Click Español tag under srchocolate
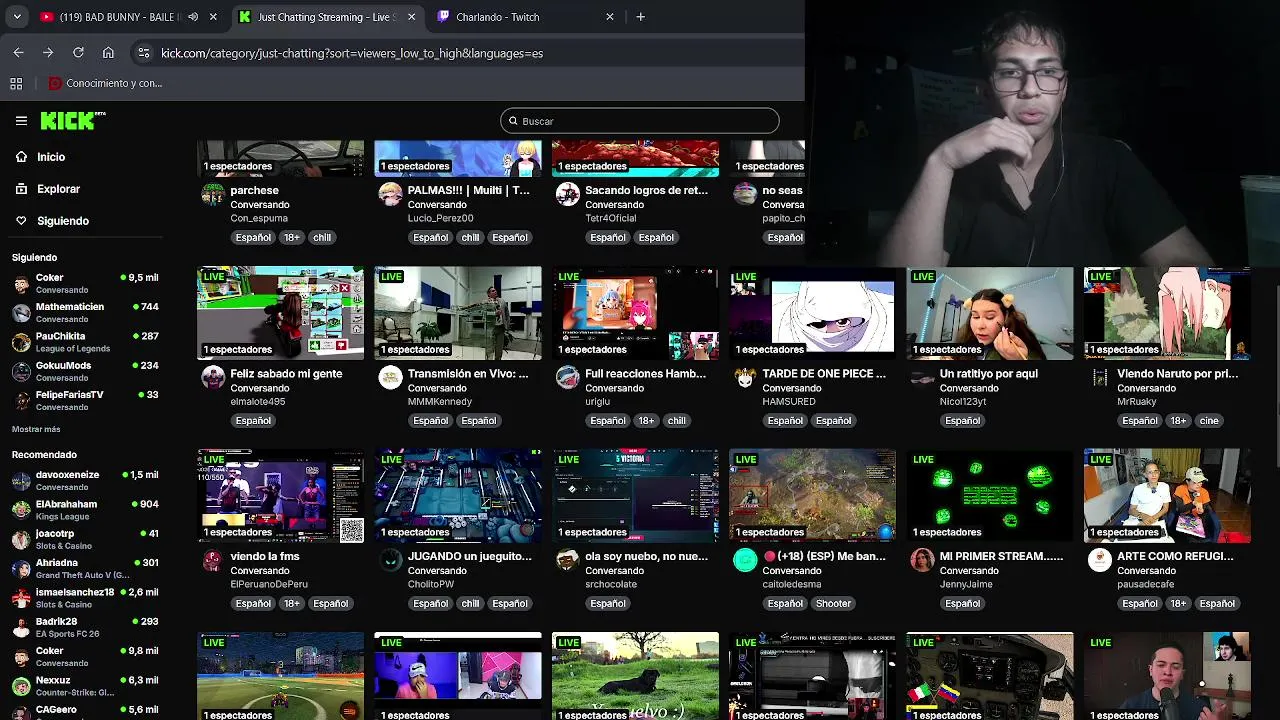Screen dimensions: 1280x720 608,603
